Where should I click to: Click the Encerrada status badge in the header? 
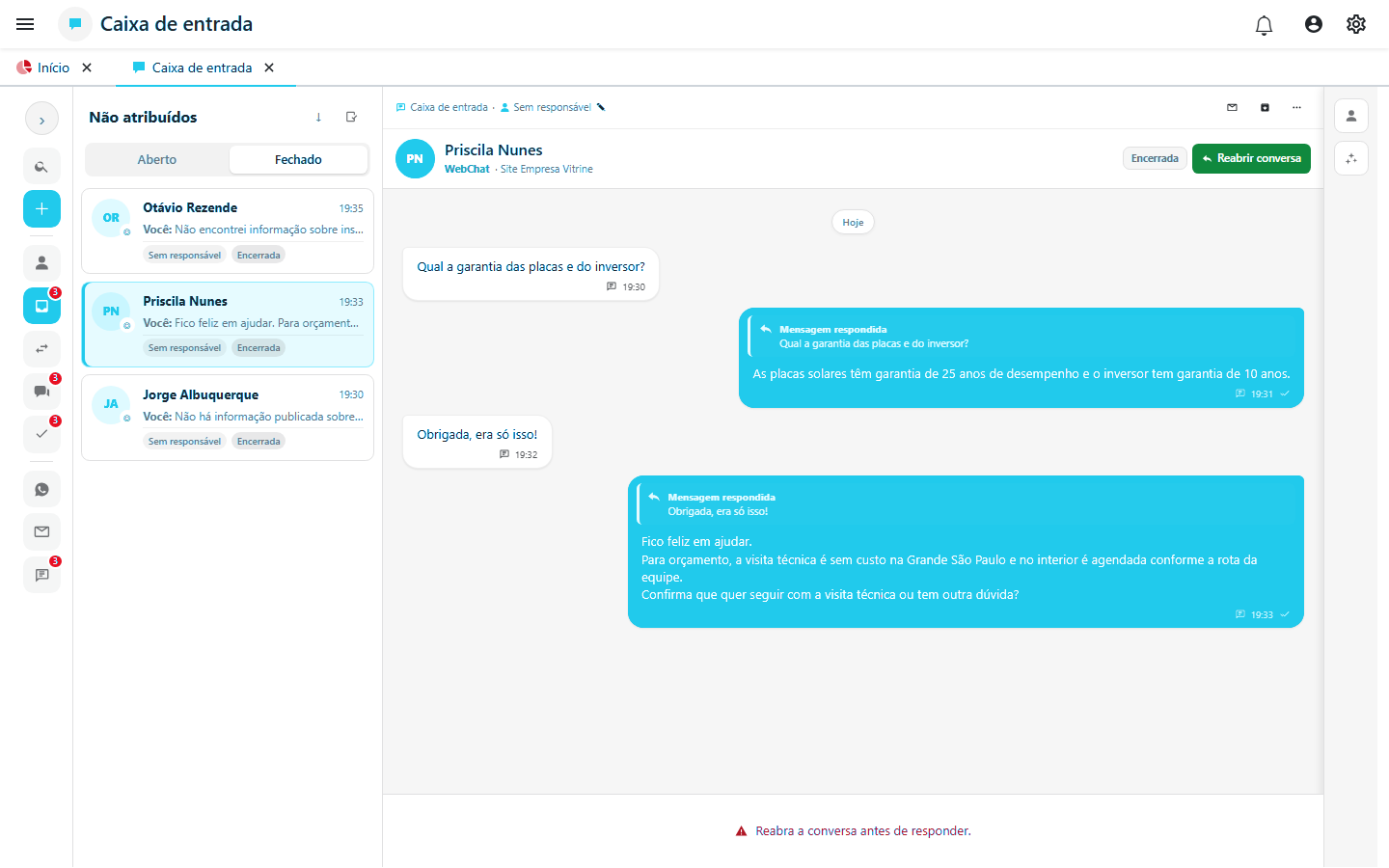(x=1155, y=158)
